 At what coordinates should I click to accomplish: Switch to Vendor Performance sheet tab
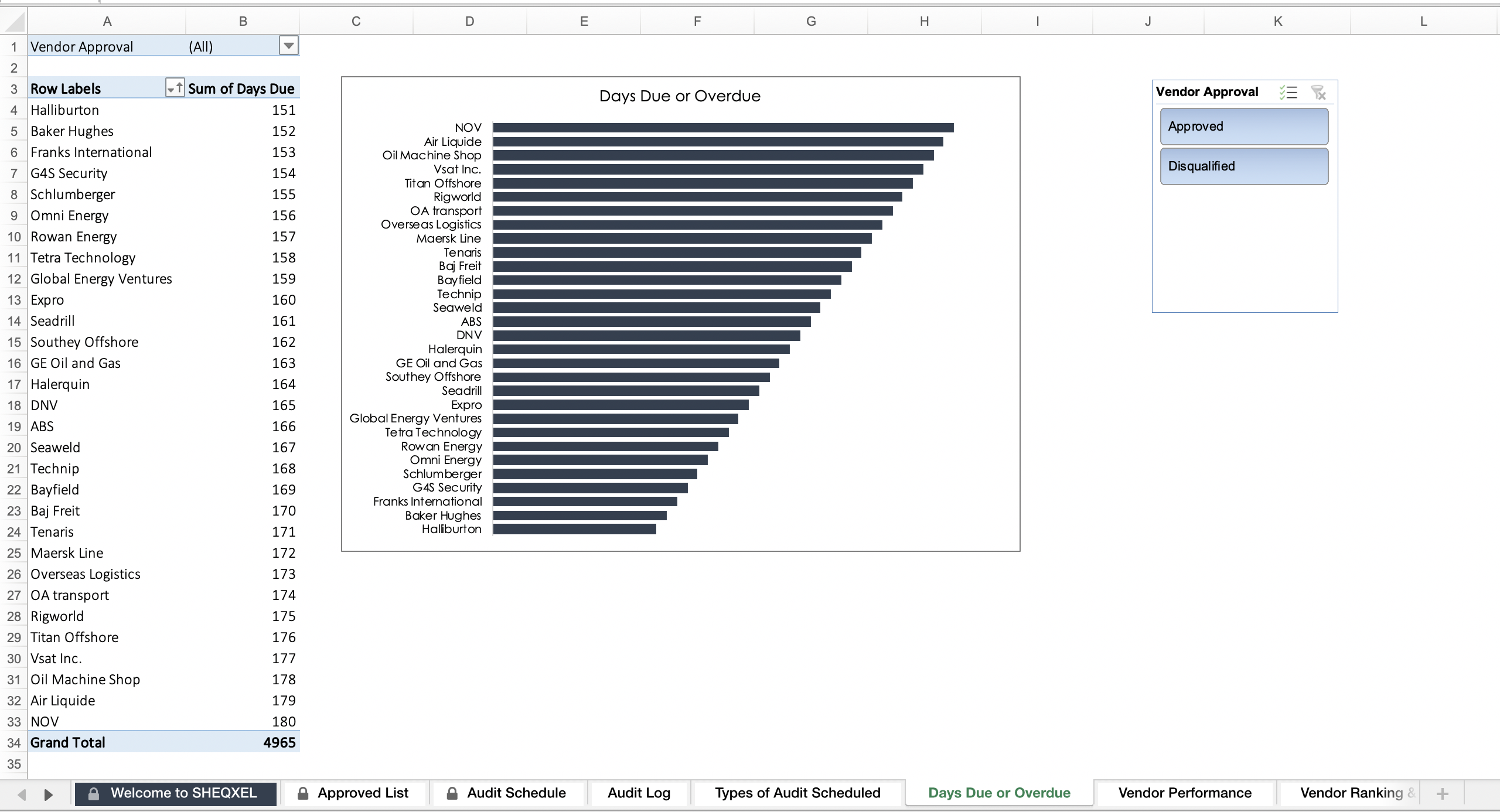pyautogui.click(x=1185, y=793)
